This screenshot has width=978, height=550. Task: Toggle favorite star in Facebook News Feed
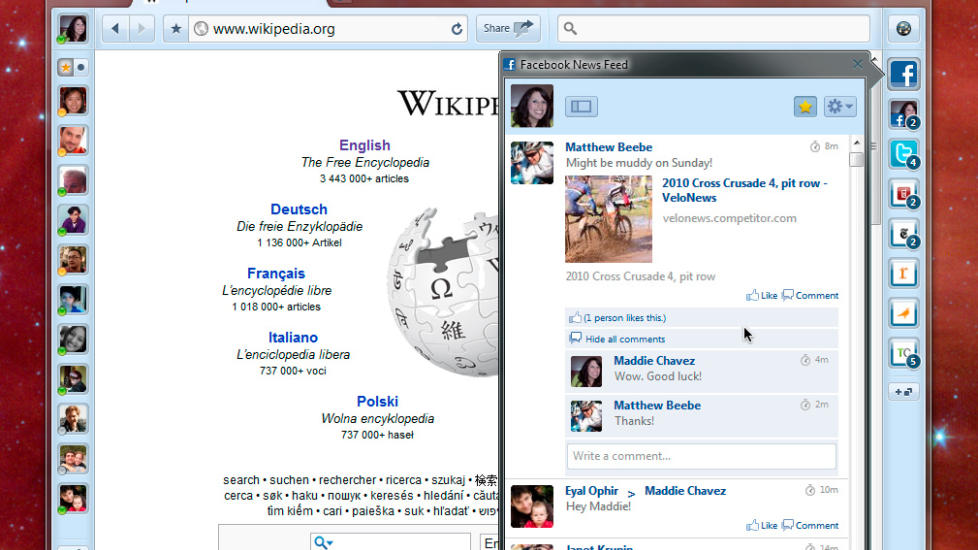click(805, 107)
